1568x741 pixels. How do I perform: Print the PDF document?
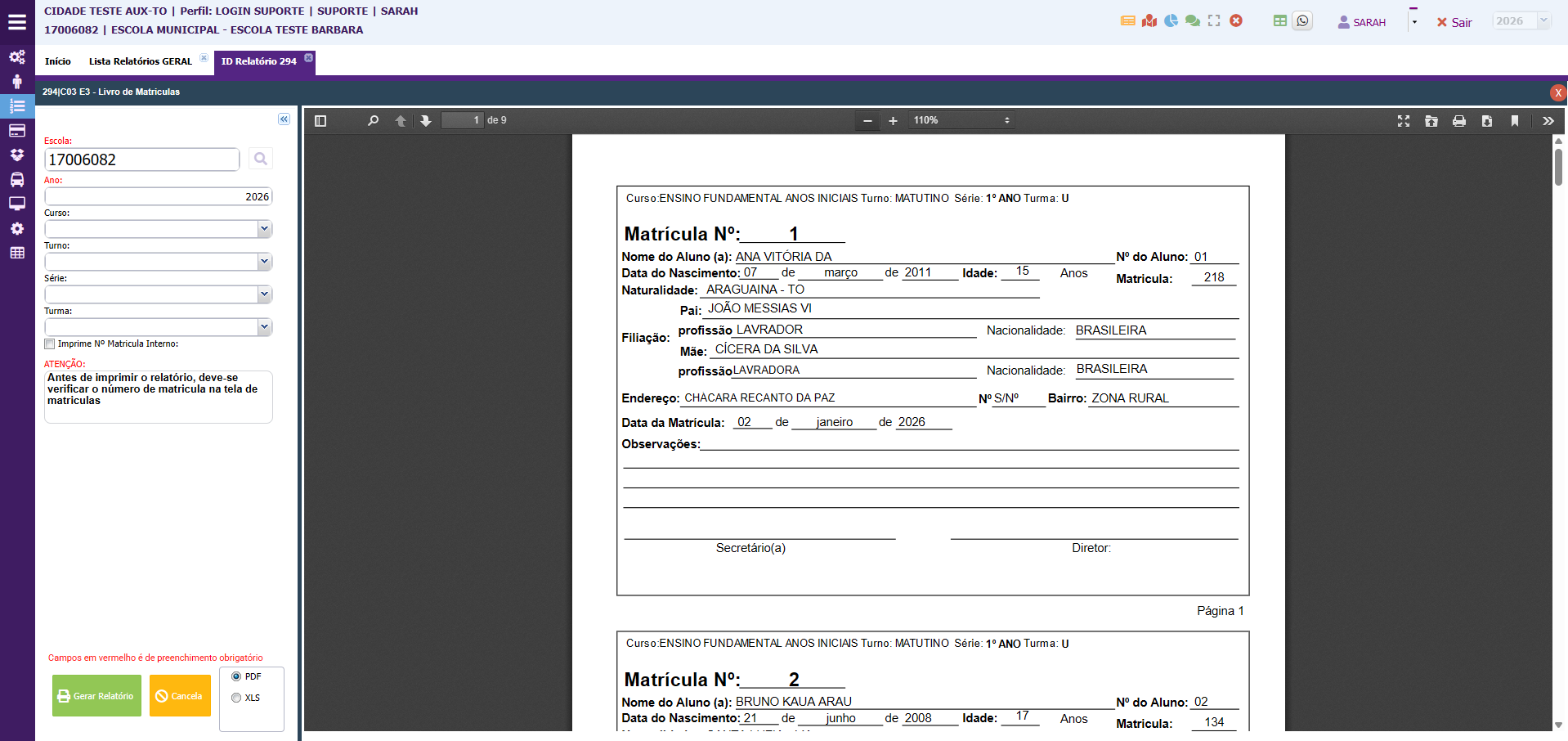click(x=1458, y=121)
